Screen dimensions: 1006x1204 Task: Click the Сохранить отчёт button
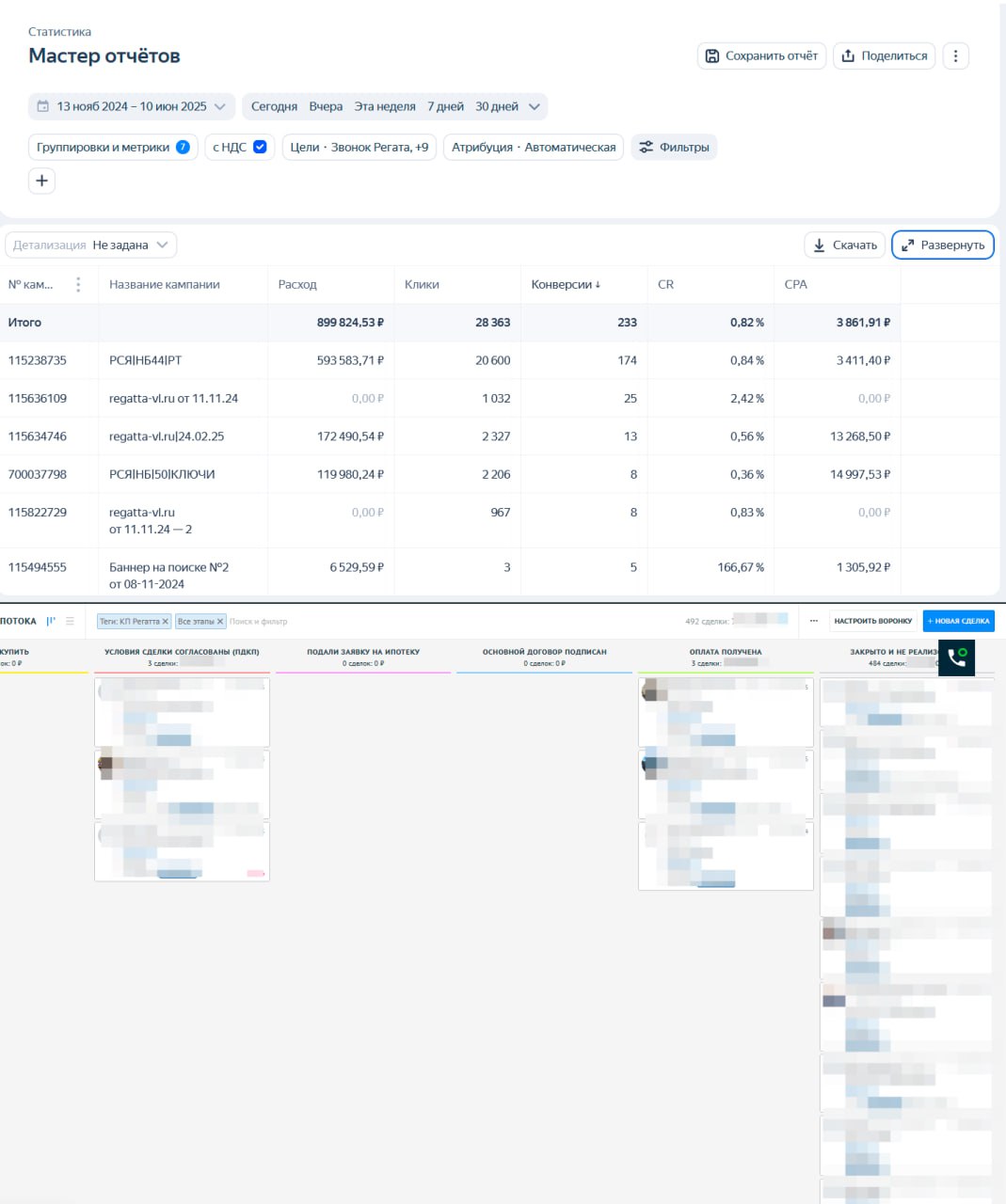(761, 56)
